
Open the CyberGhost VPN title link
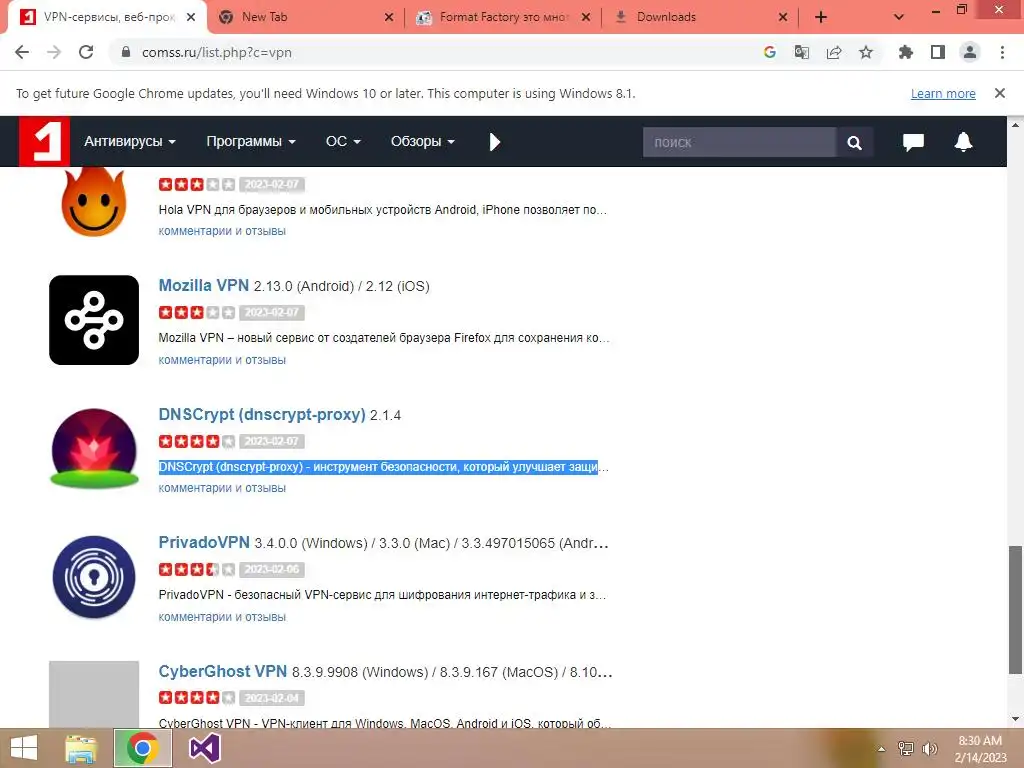point(223,671)
